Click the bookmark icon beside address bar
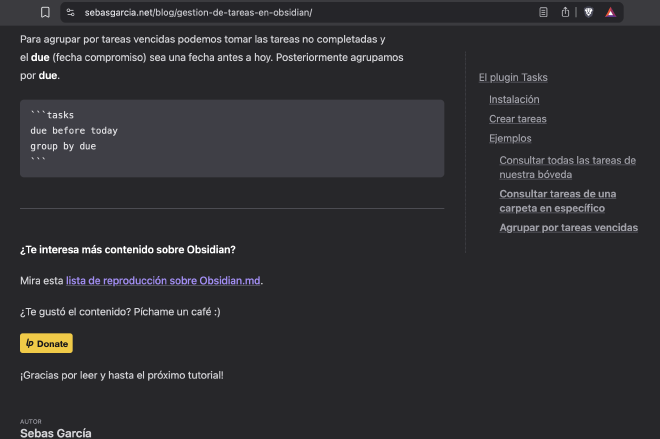 click(x=45, y=13)
